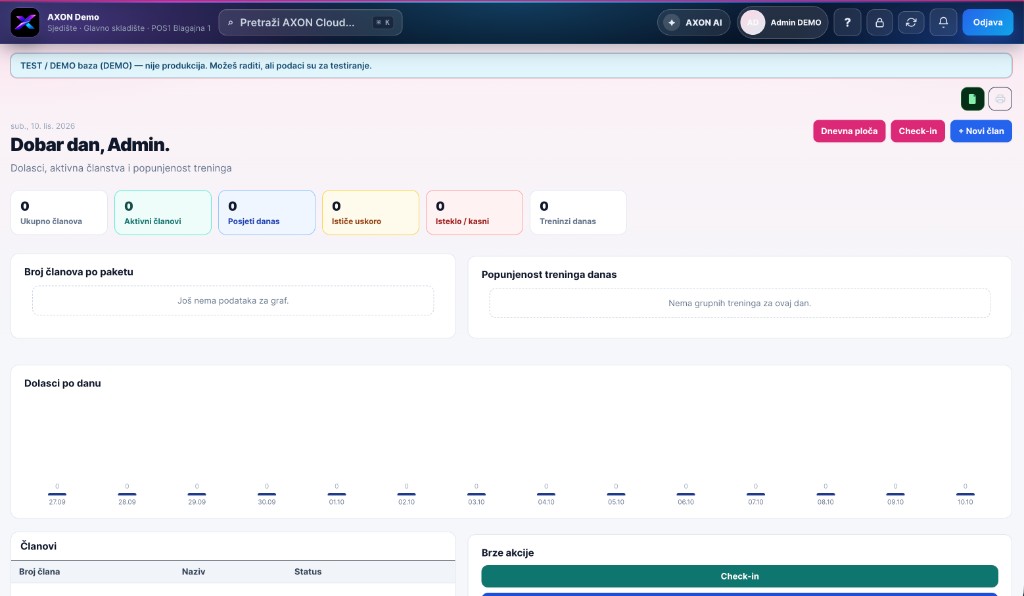Click the refresh sync arrows icon

tap(911, 22)
